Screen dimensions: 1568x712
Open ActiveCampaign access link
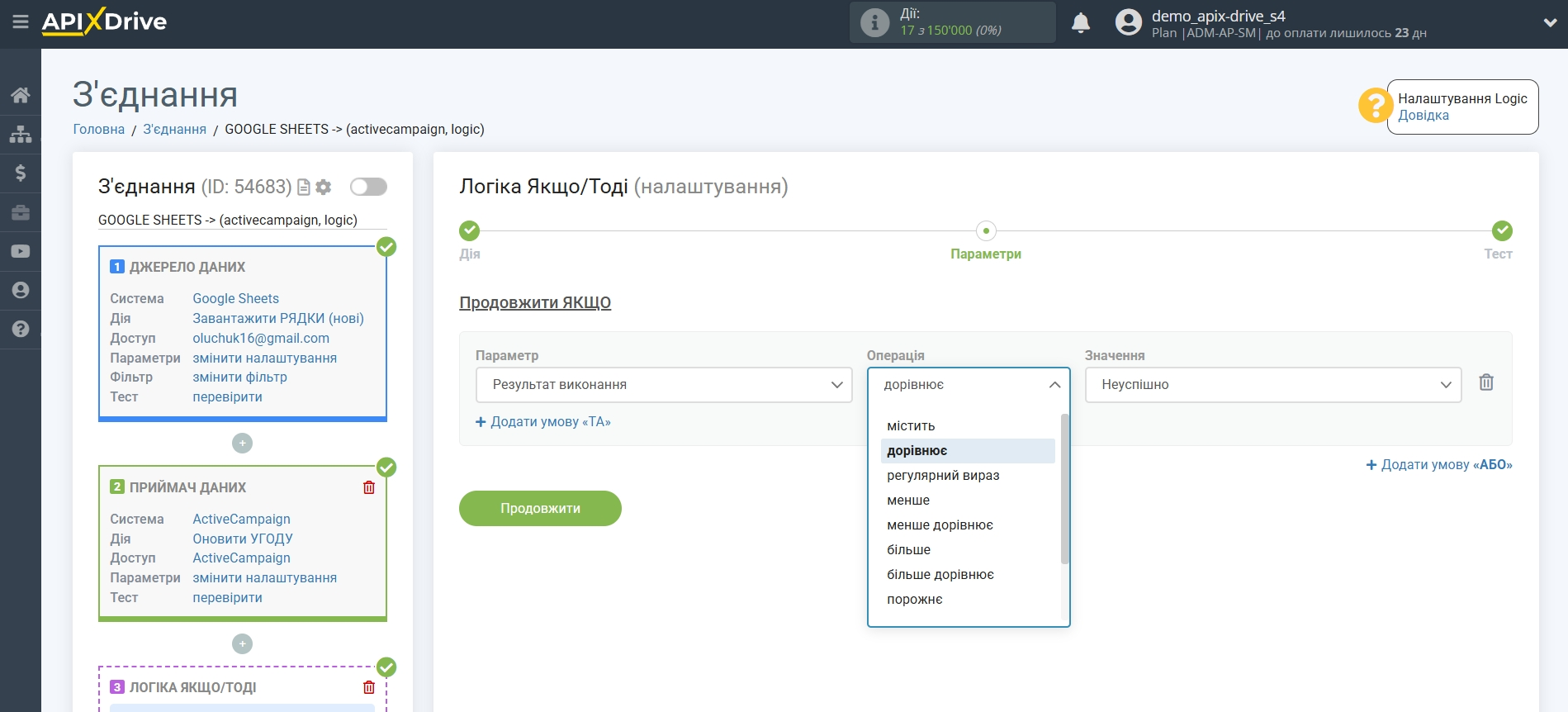pyautogui.click(x=241, y=558)
